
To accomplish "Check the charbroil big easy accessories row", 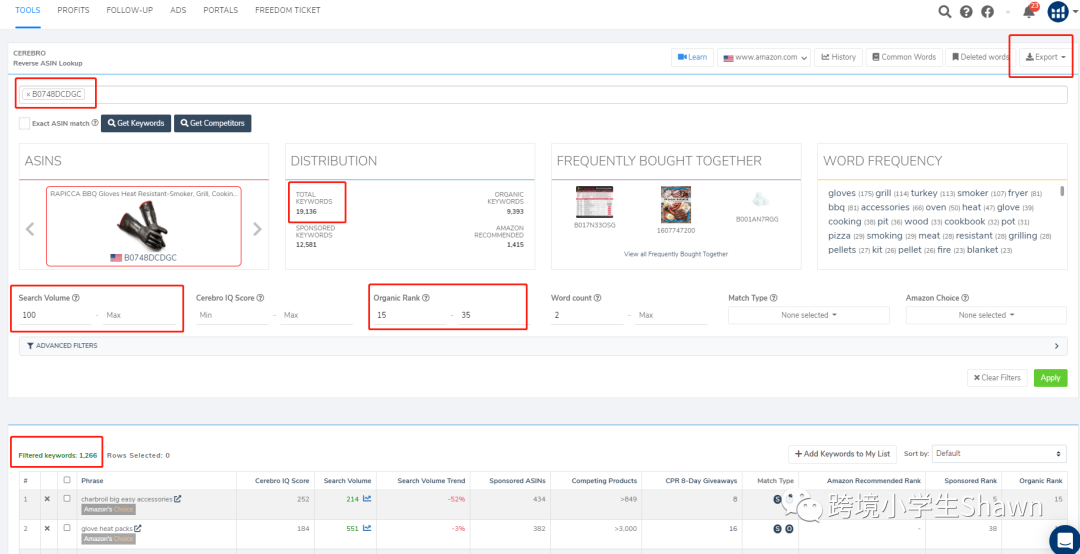I will pos(67,498).
